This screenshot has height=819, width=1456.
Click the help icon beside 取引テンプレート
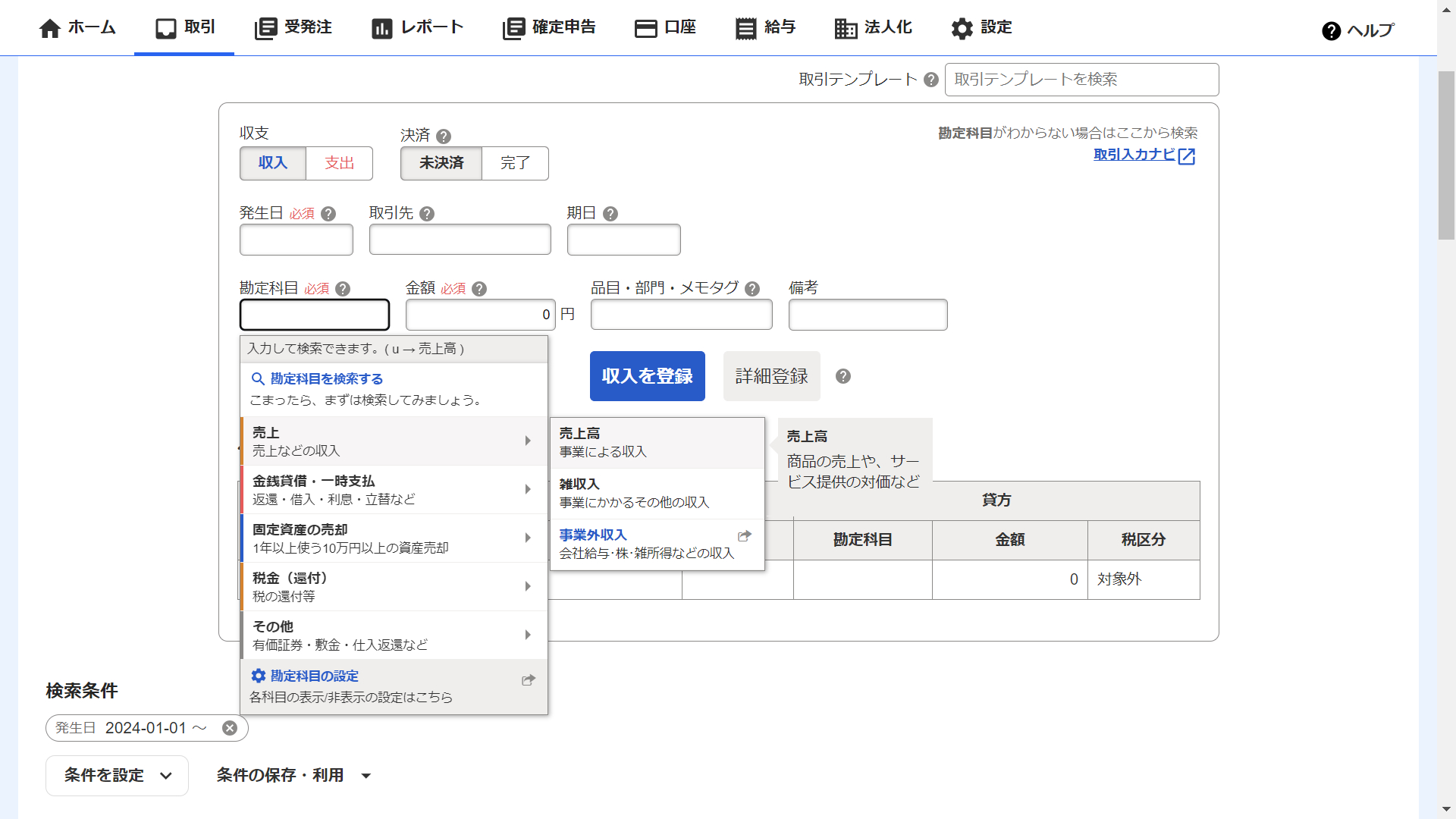coord(931,80)
